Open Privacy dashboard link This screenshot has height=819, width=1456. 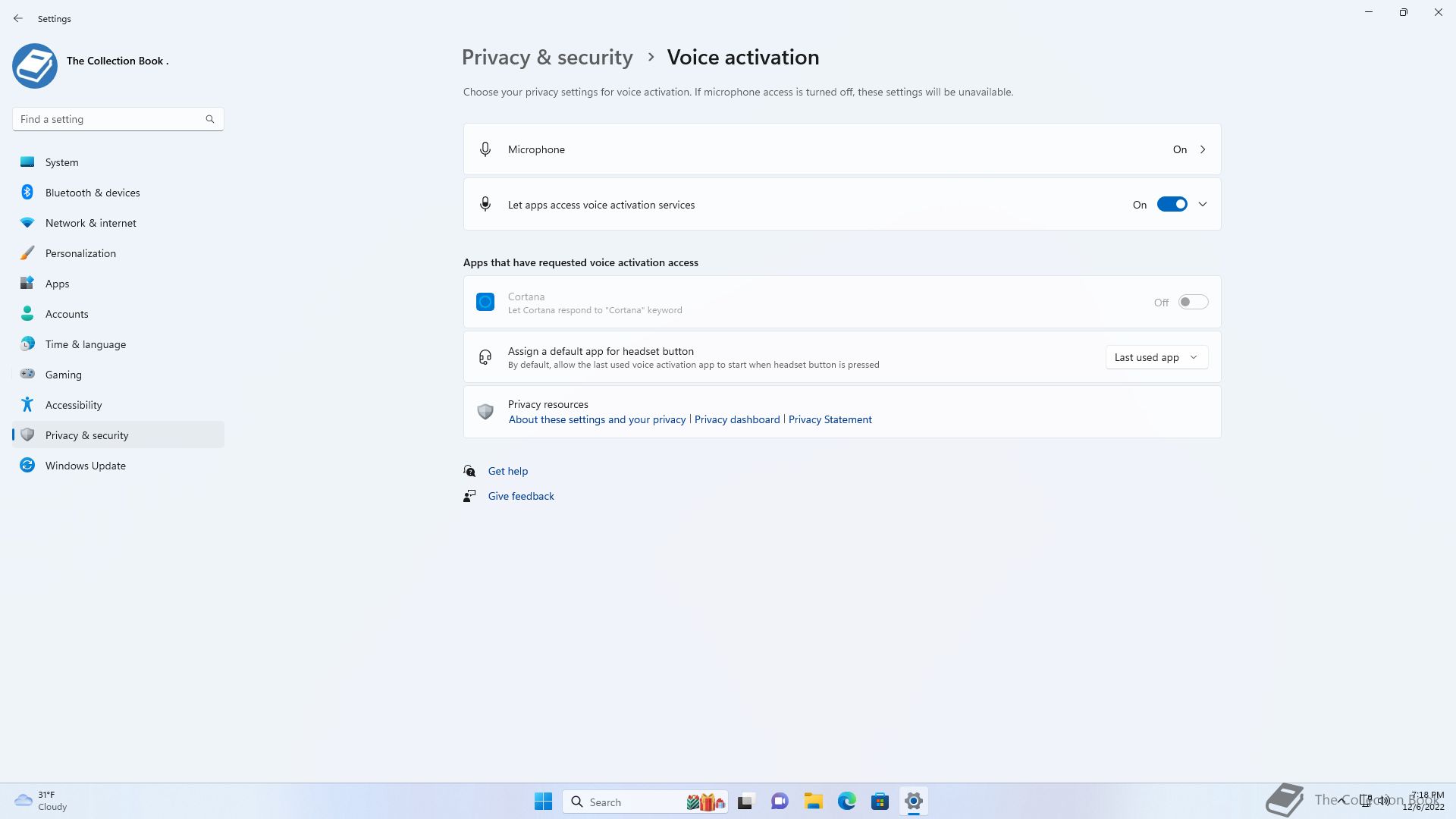[x=736, y=419]
